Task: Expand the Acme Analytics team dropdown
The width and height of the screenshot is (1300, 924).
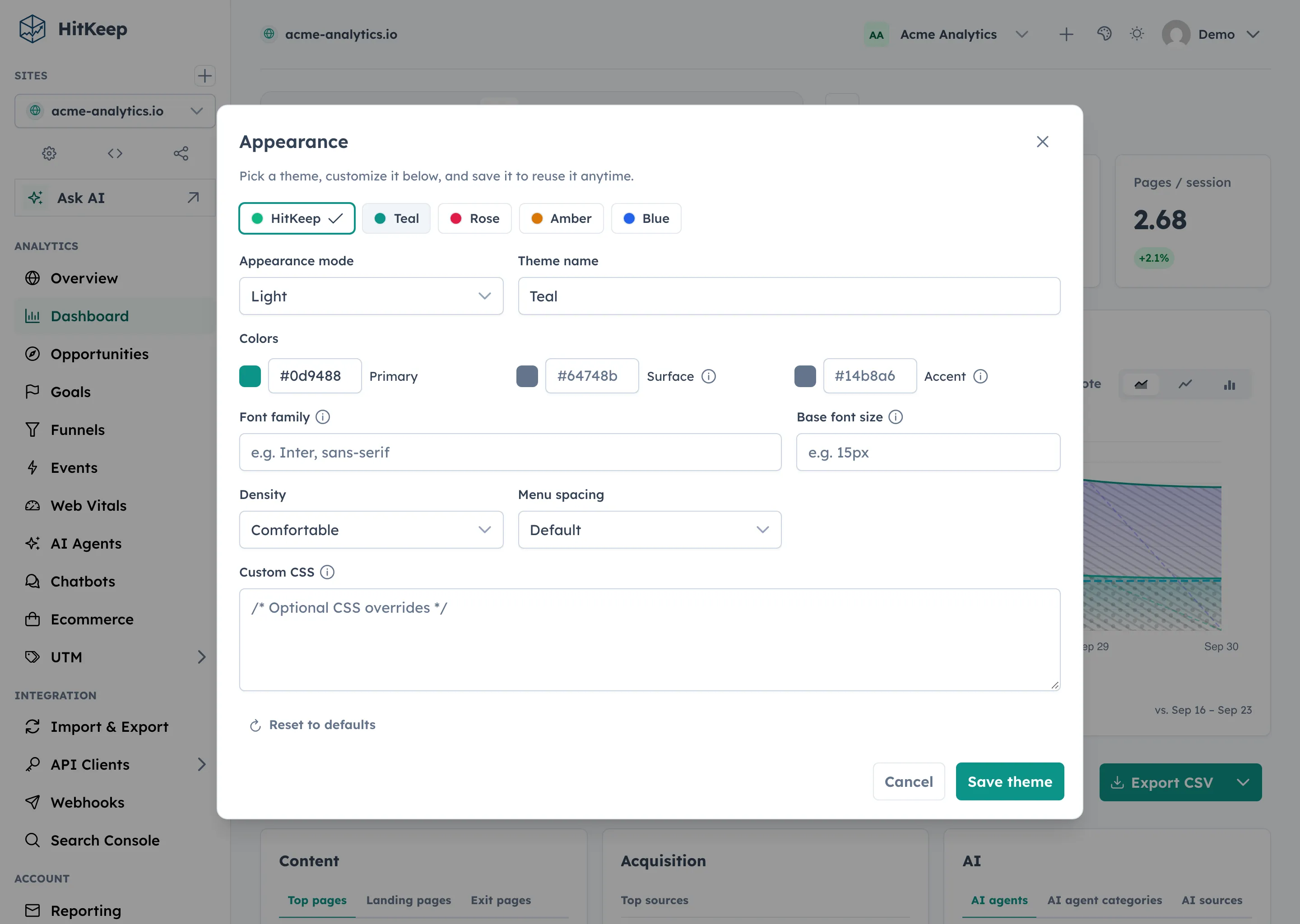Action: click(x=1021, y=34)
